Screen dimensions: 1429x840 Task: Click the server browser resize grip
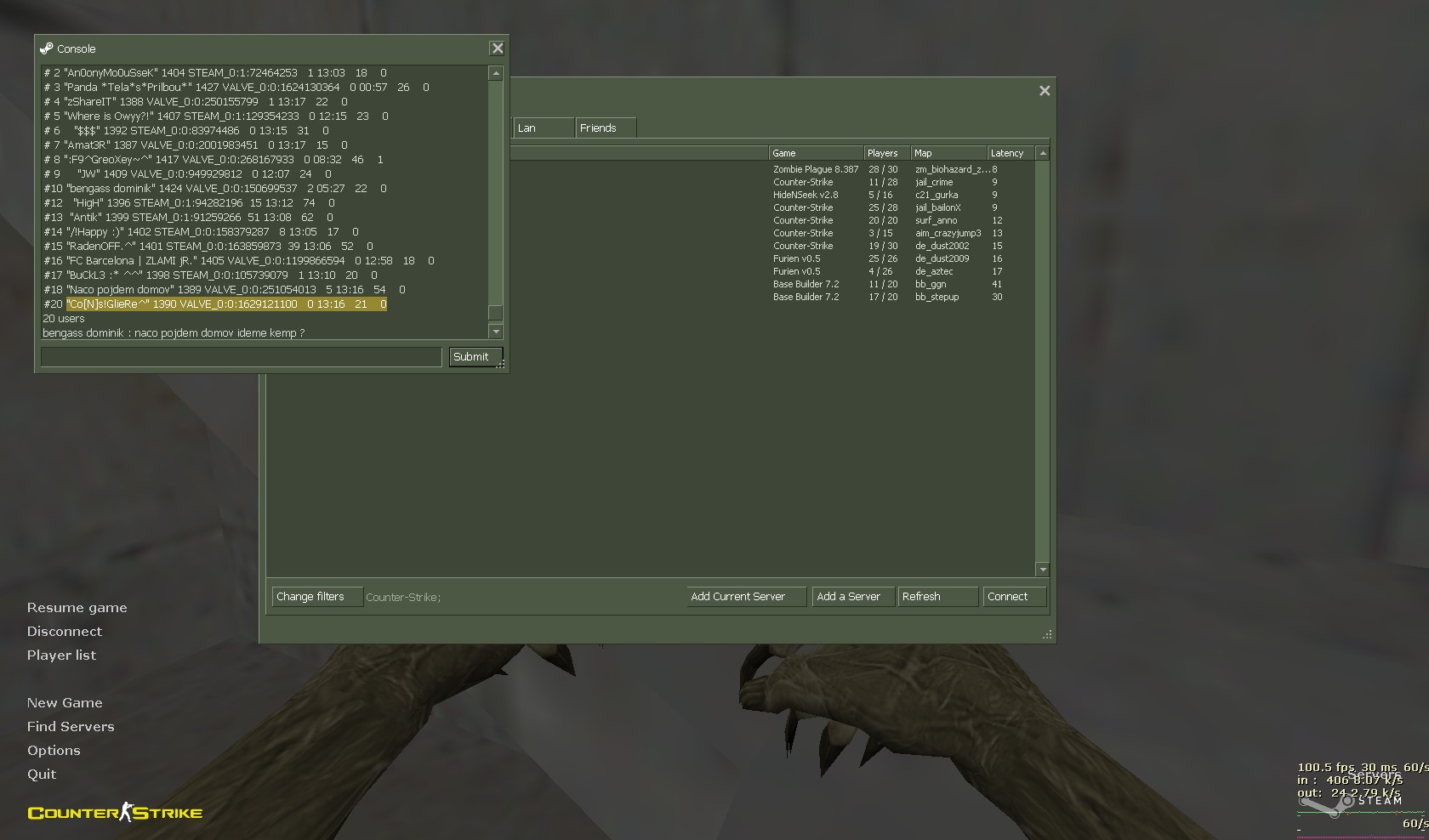click(1047, 634)
